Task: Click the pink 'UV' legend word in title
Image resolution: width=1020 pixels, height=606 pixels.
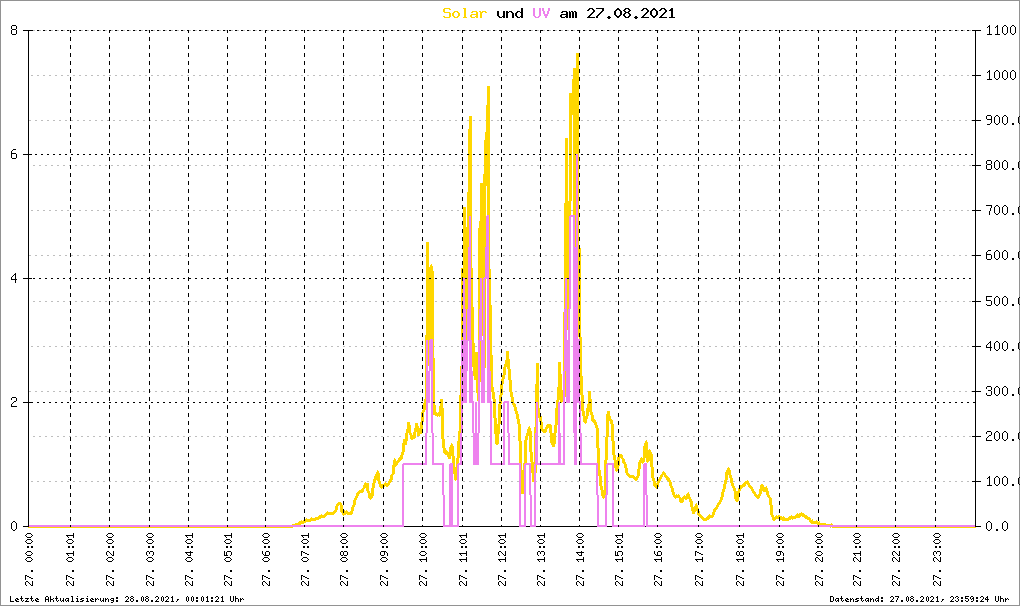Action: [x=541, y=13]
